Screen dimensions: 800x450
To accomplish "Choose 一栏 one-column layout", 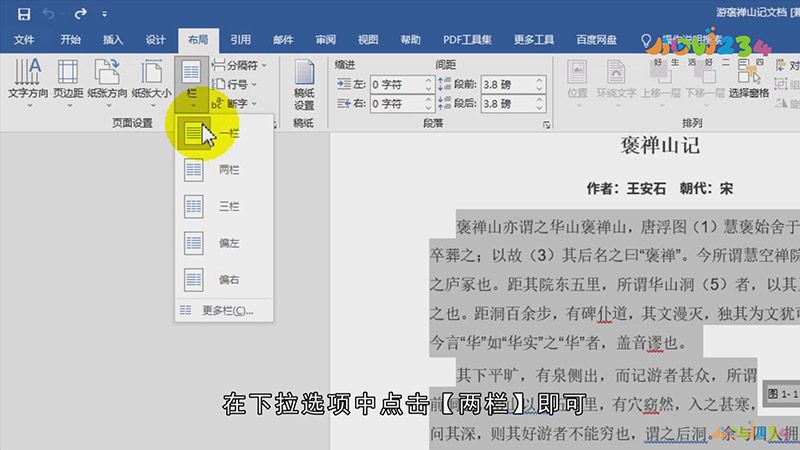I will (224, 133).
